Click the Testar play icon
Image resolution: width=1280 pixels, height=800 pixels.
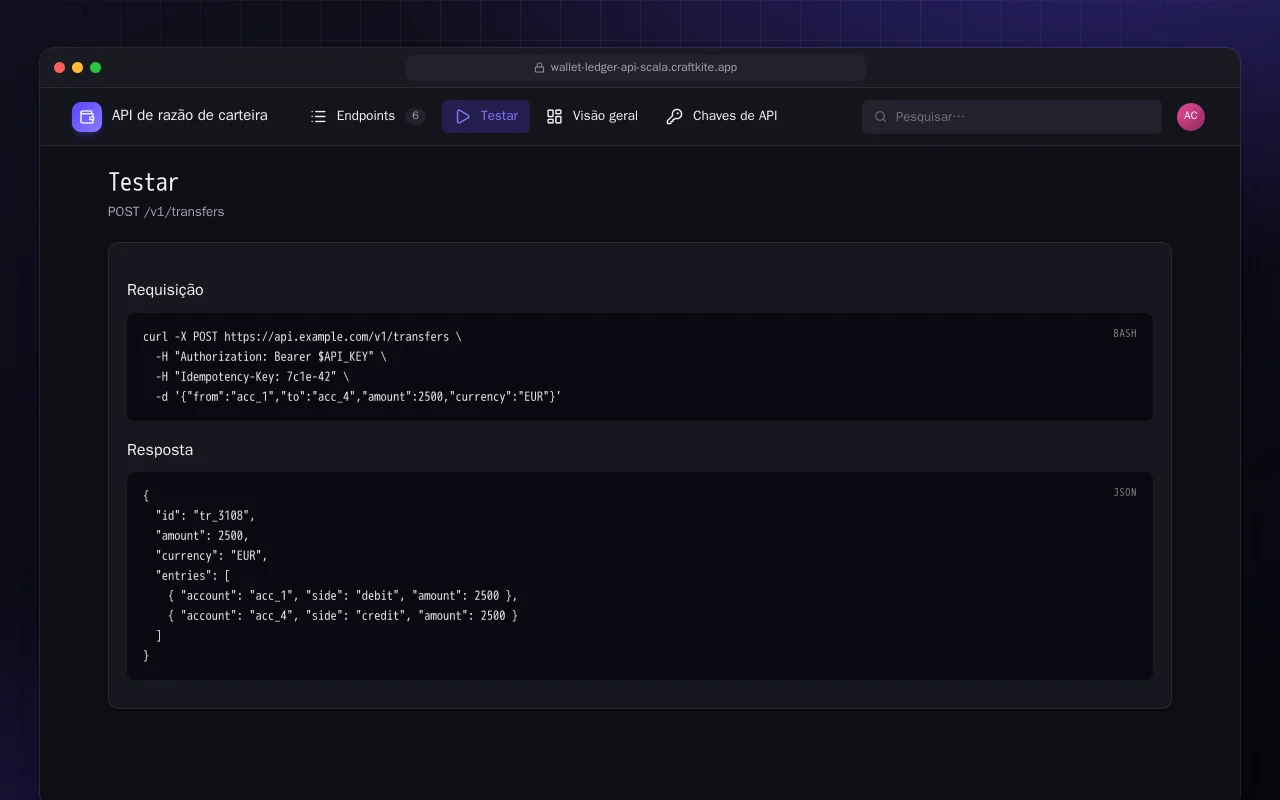(x=463, y=116)
